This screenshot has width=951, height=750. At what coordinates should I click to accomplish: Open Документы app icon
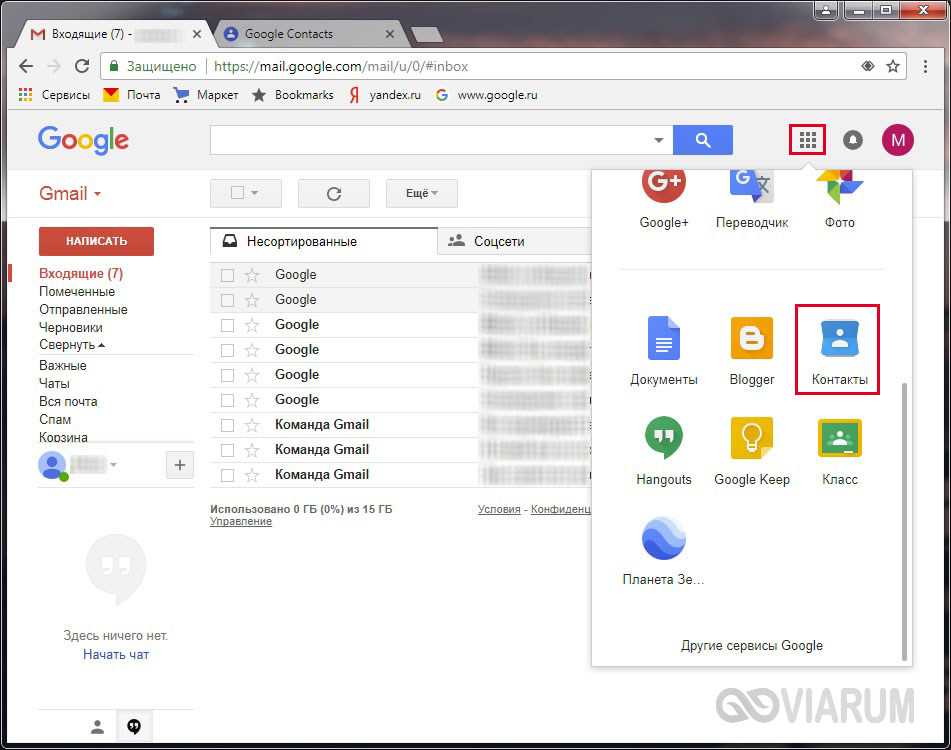pyautogui.click(x=664, y=349)
